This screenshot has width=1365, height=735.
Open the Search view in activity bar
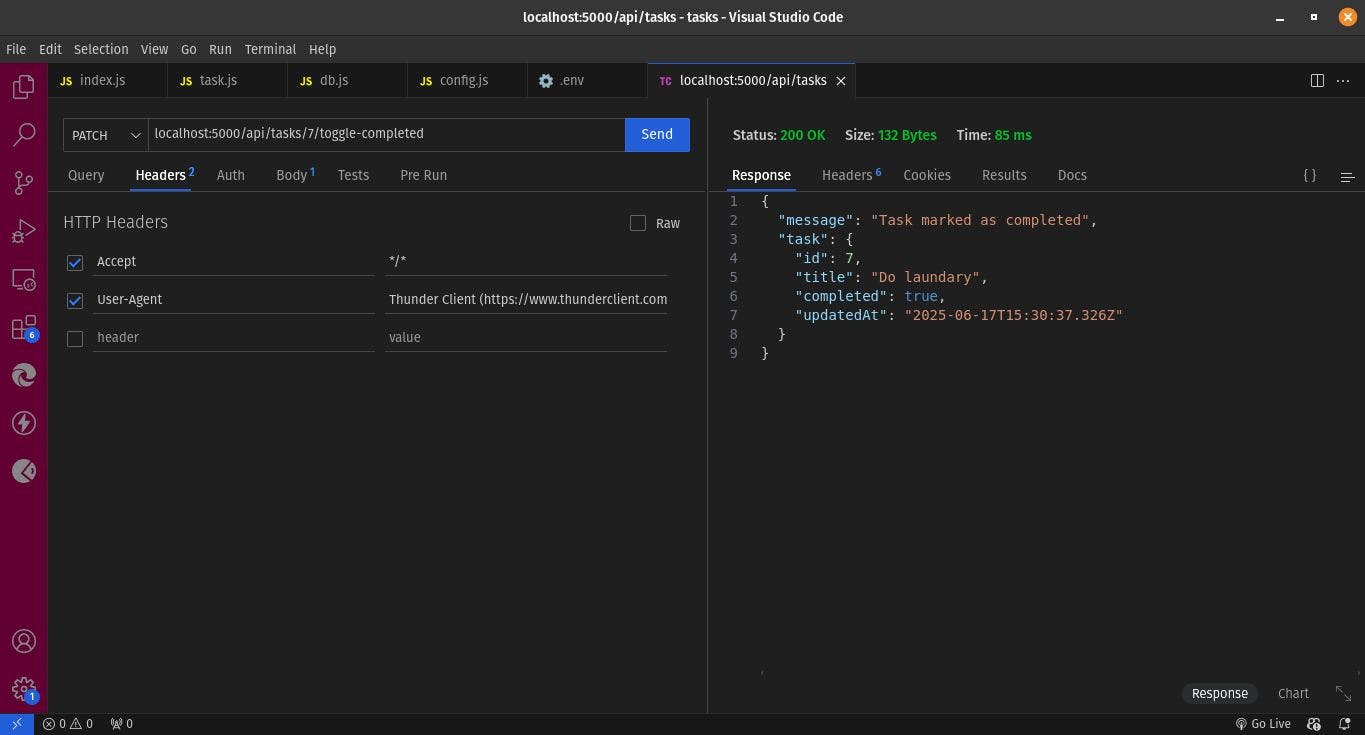tap(24, 135)
